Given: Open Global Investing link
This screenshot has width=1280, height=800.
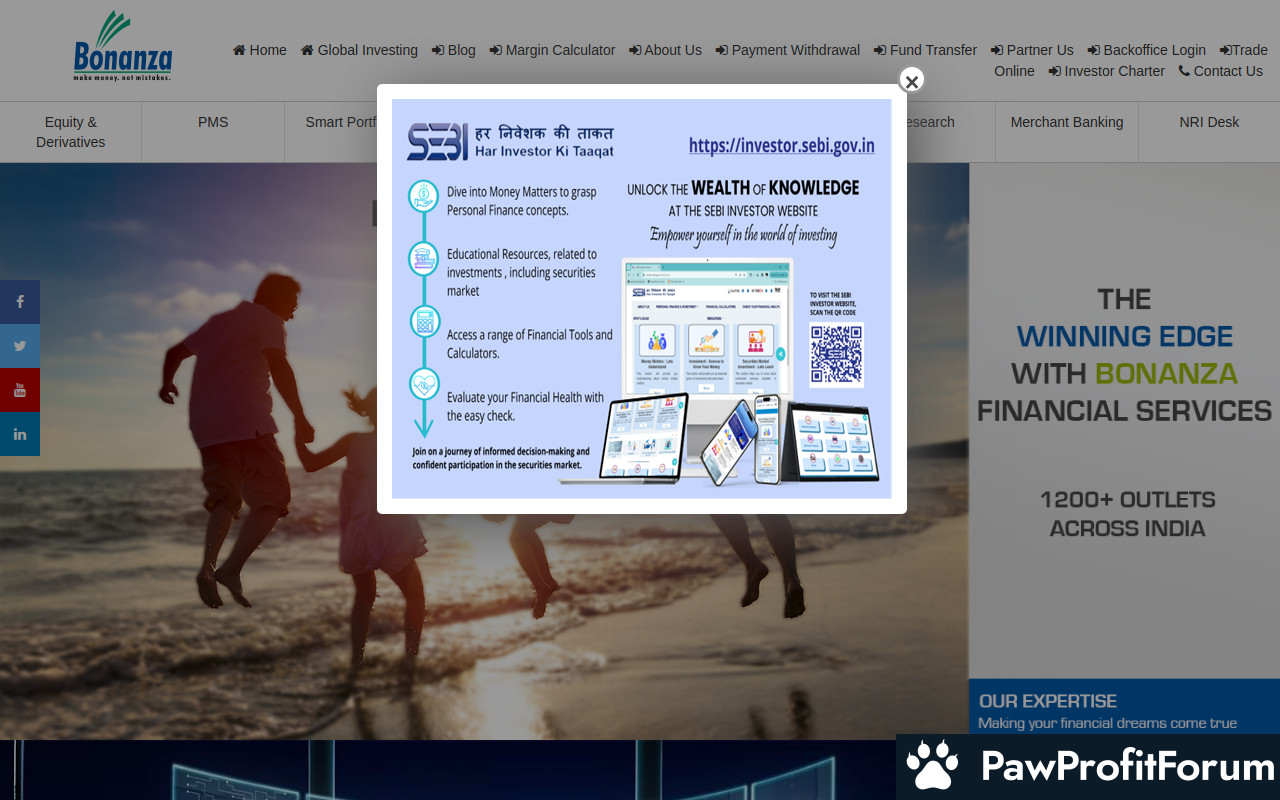Looking at the screenshot, I should pyautogui.click(x=359, y=50).
